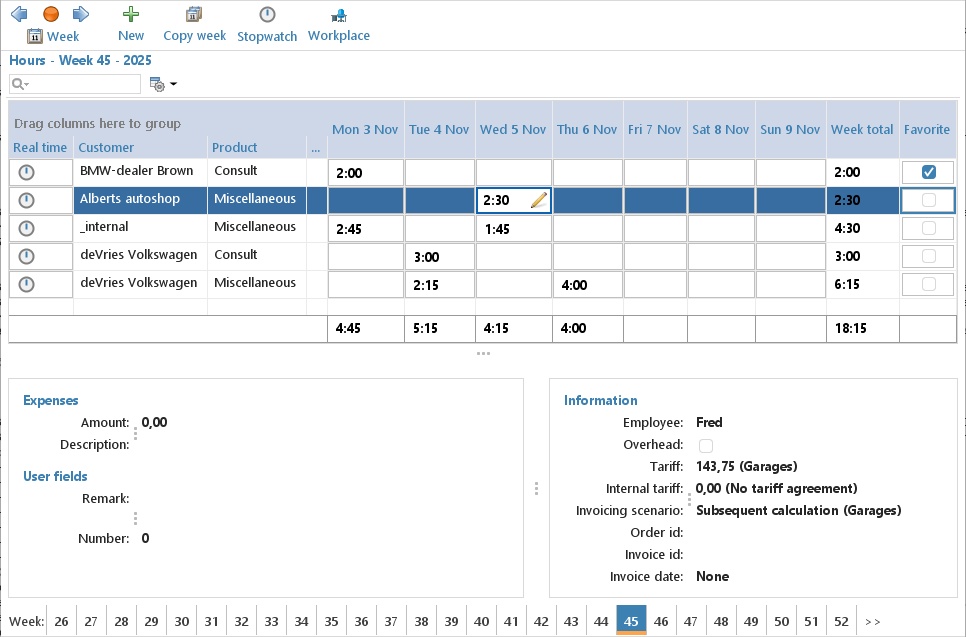The height and width of the screenshot is (637, 966).
Task: Switch to week 46
Action: click(x=661, y=621)
